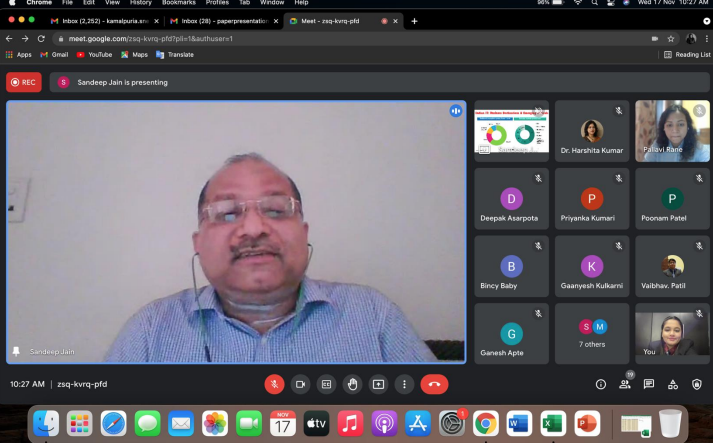The image size is (713, 443).
Task: Raise hand in the meeting
Action: (x=352, y=384)
